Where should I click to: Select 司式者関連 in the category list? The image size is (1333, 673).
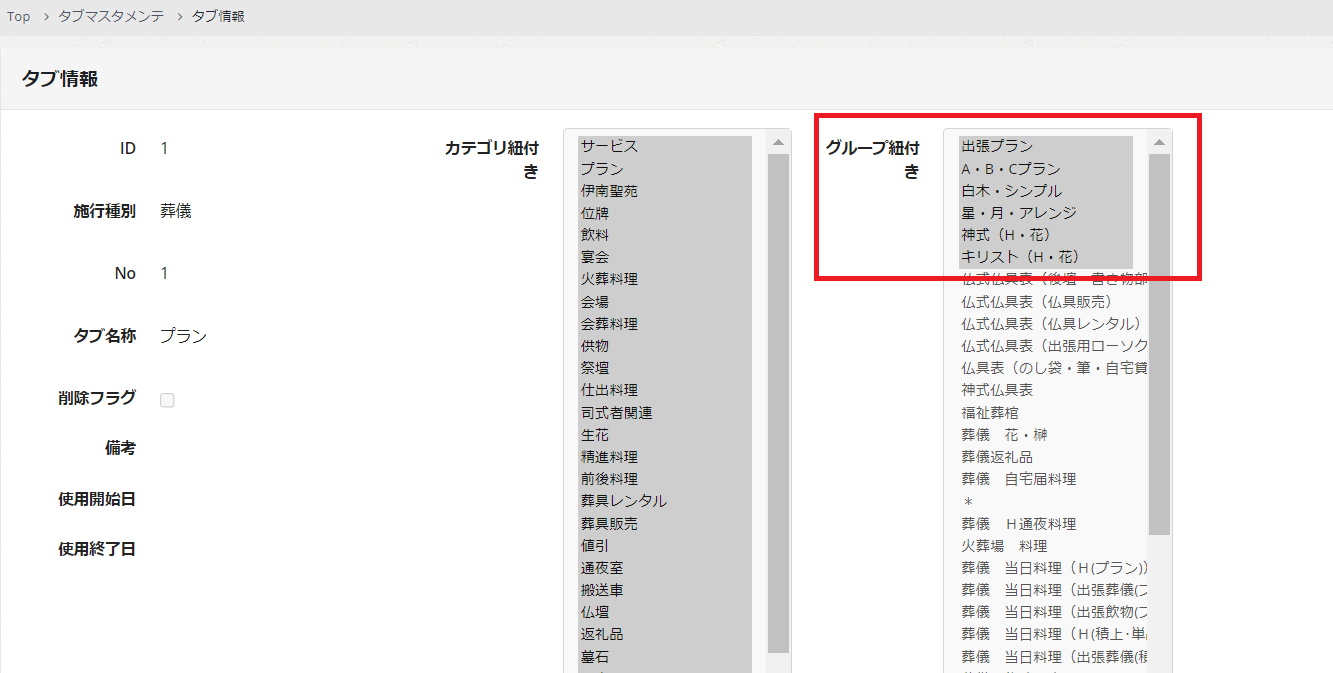(616, 412)
